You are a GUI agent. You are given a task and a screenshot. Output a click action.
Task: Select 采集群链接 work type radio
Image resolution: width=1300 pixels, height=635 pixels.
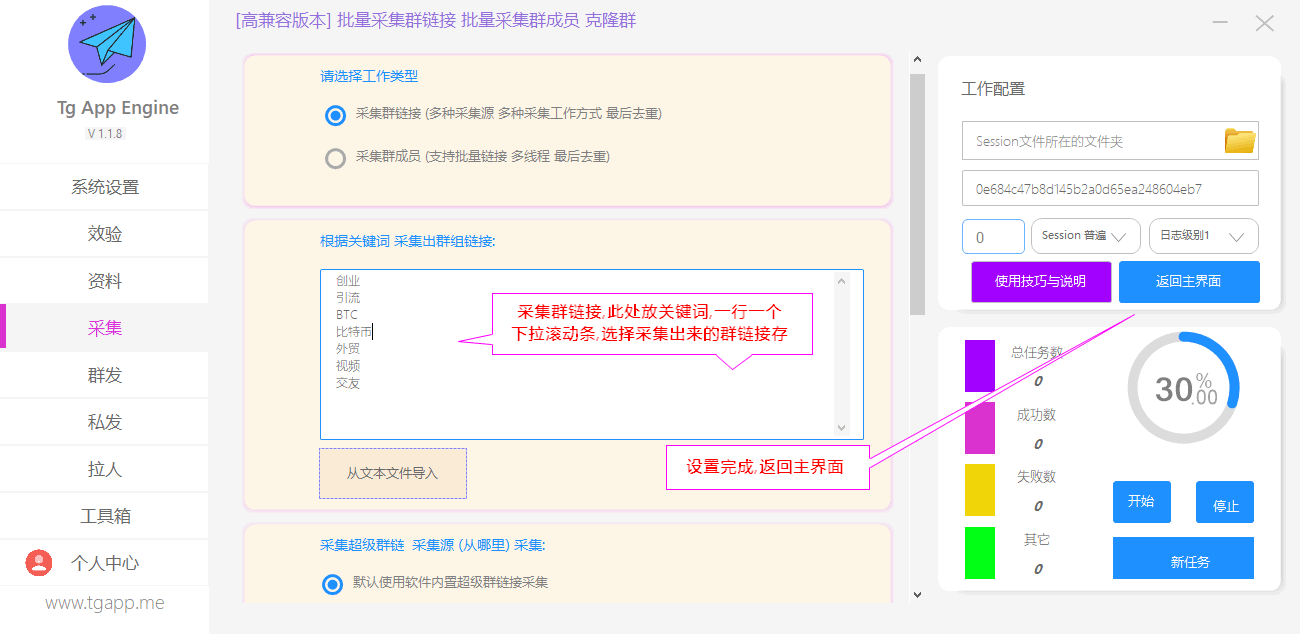pyautogui.click(x=335, y=114)
